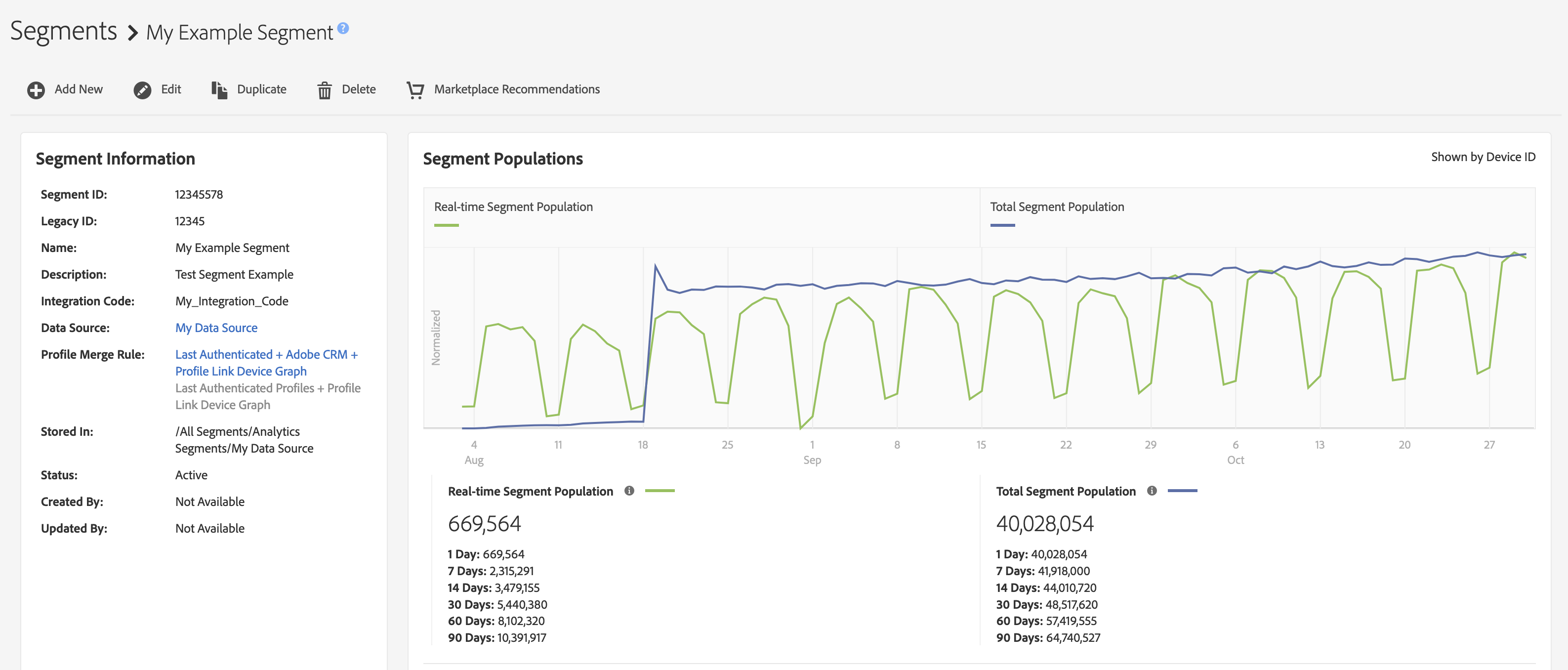Click the Add New plus icon
The width and height of the screenshot is (1568, 670).
36,90
